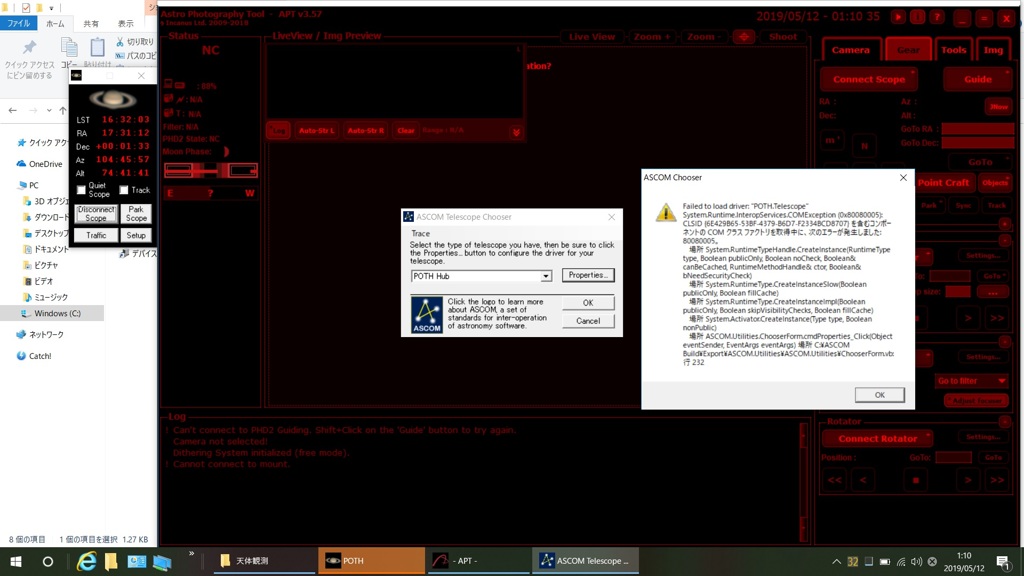Click the rotator stop button

(x=916, y=480)
